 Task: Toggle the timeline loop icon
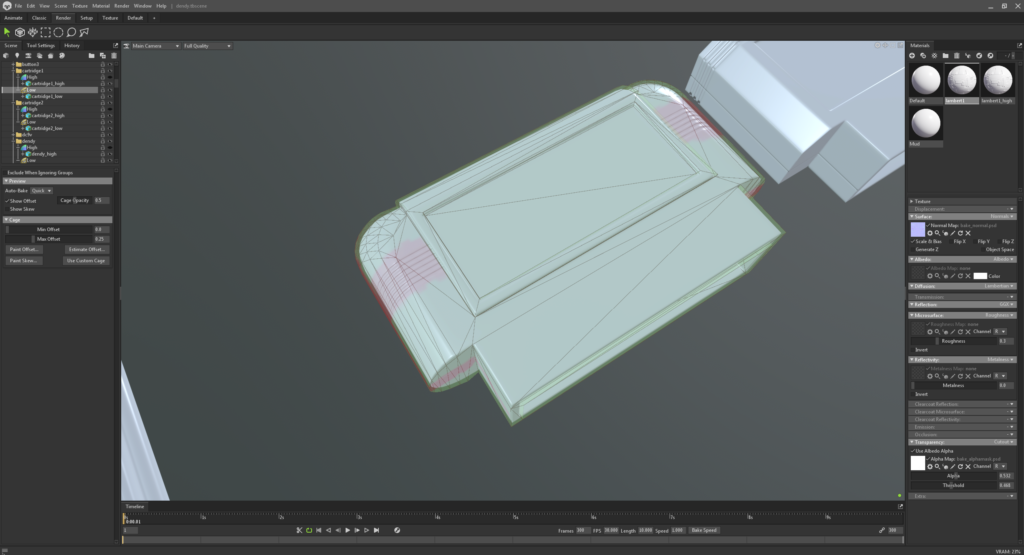click(309, 530)
